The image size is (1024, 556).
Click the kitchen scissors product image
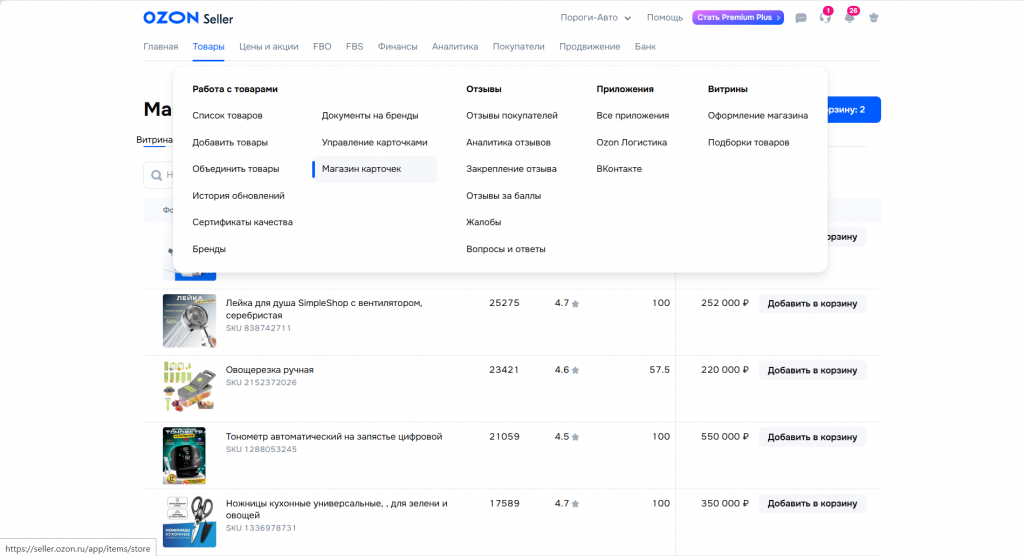click(189, 520)
